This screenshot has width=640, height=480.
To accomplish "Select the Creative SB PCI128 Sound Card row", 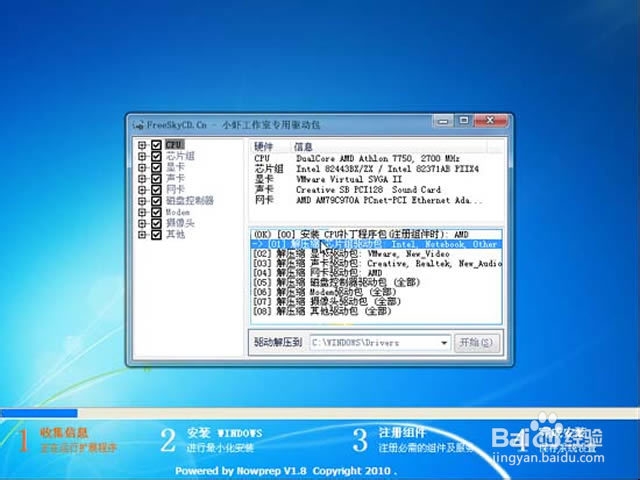I will click(367, 190).
